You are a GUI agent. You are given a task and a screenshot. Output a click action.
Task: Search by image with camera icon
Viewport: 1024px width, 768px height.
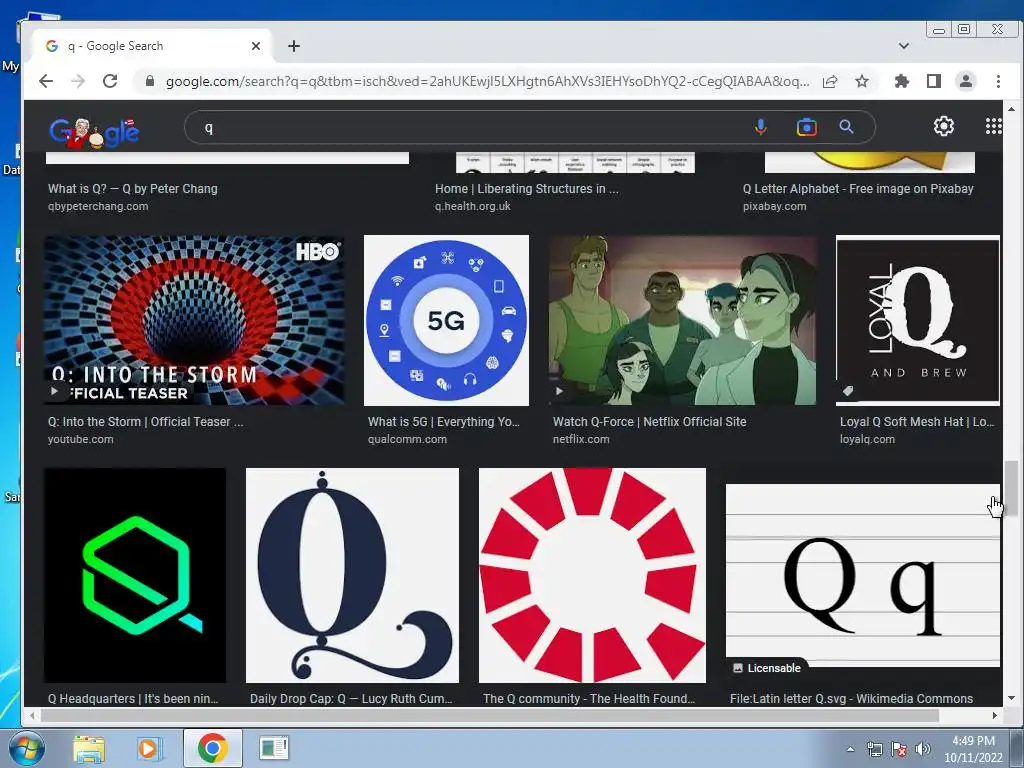pos(807,127)
